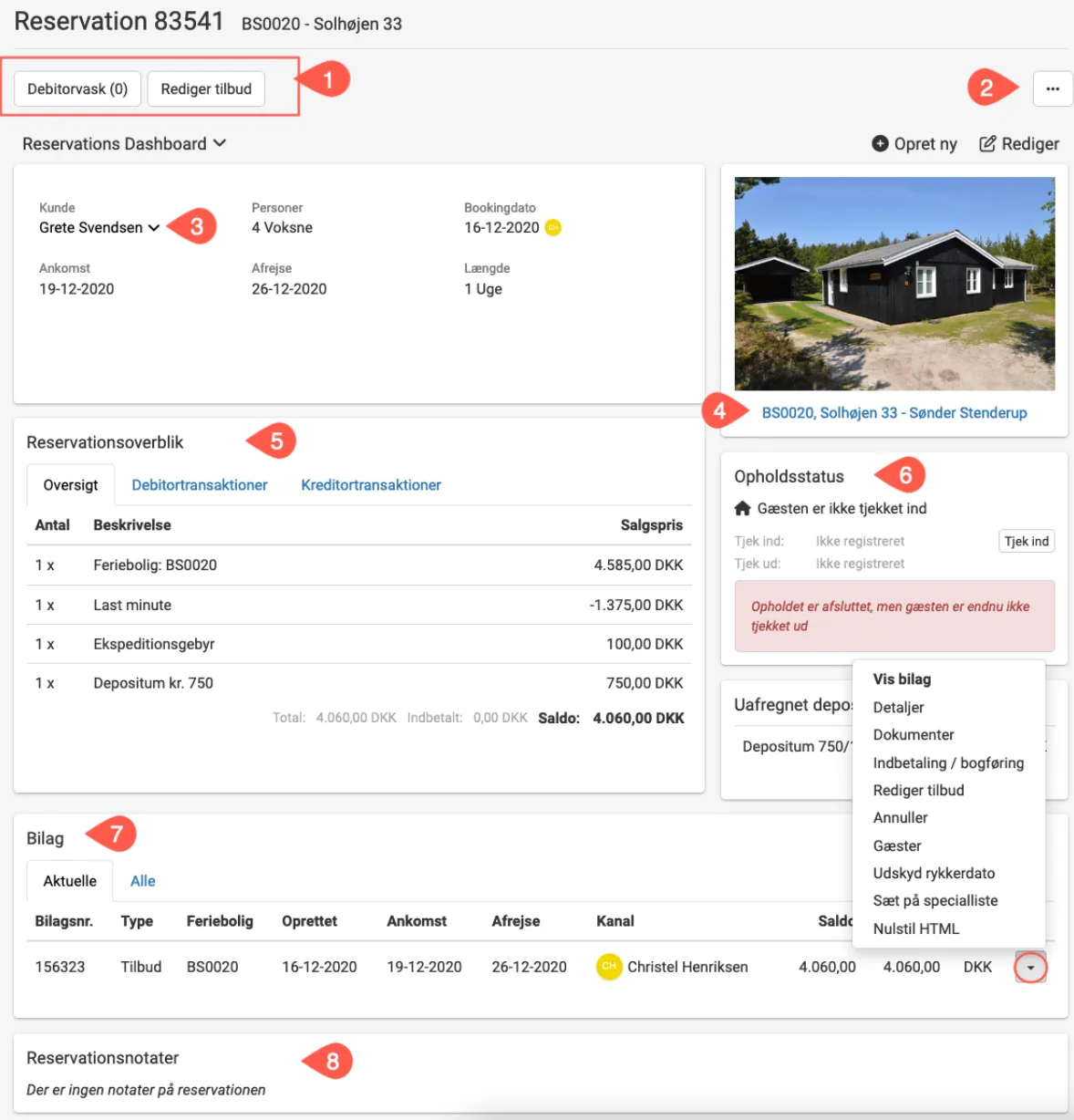Screen dimensions: 1074x1120
Task: Expand the Grete Svendsen customer chevron
Action: pos(154,228)
